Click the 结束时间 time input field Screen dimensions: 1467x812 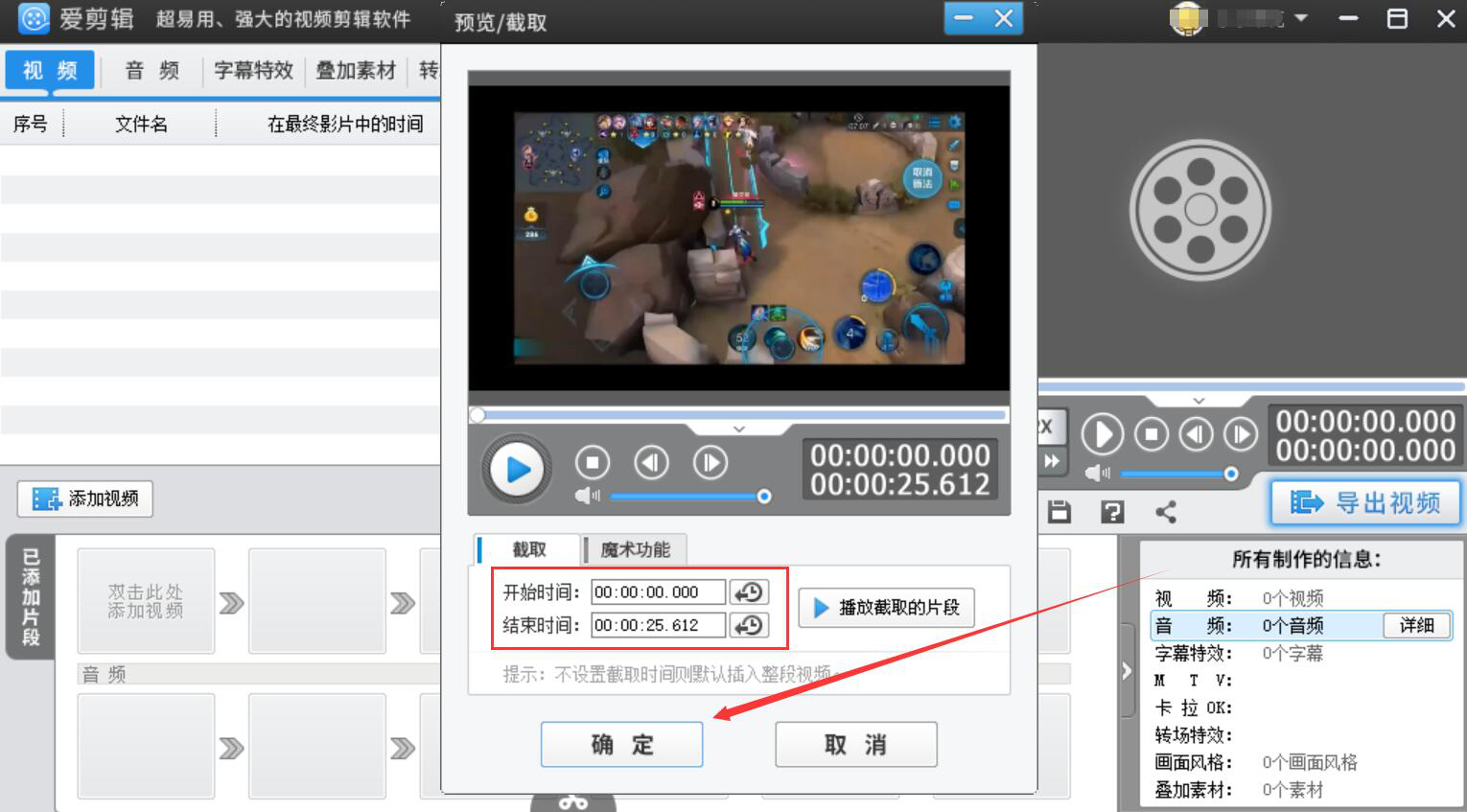(x=658, y=625)
